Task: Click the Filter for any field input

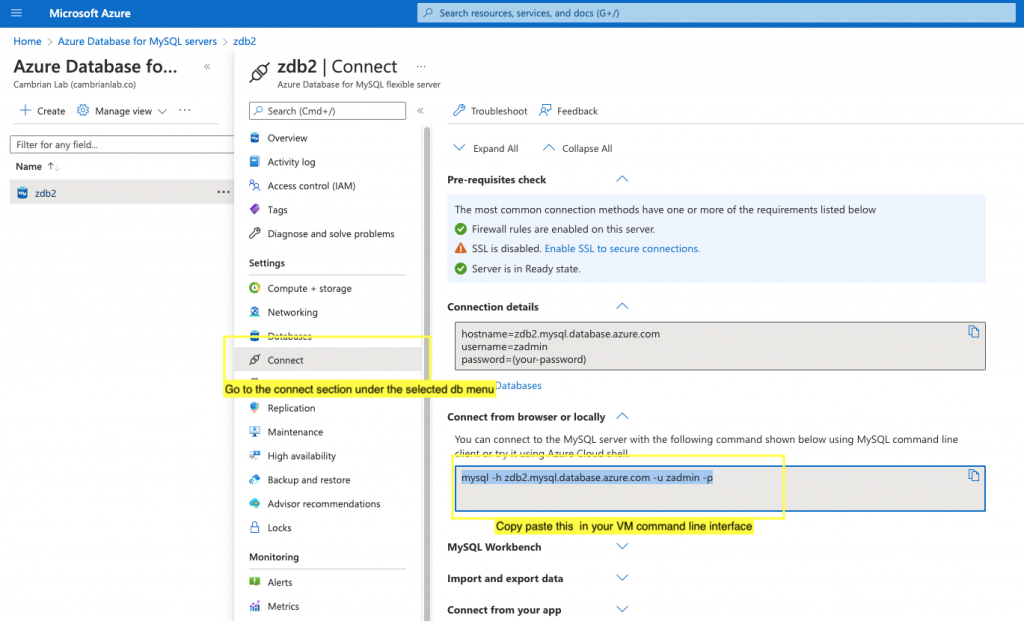Action: tap(120, 144)
